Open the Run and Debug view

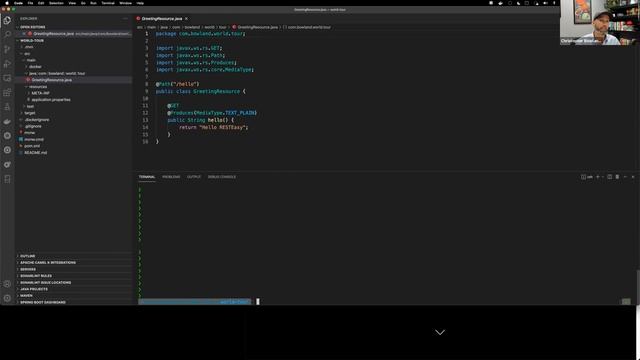(7, 63)
